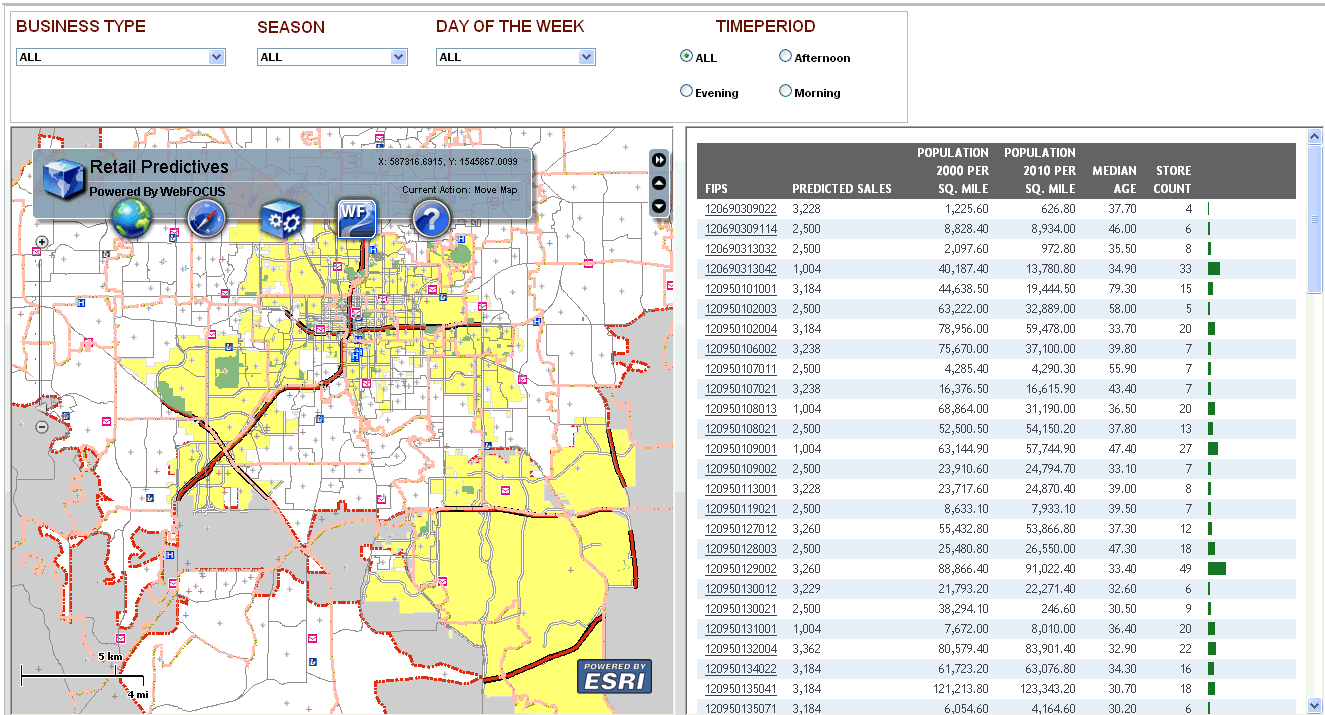Click the Retail Predictives title text
Screen dimensions: 1325x715
159,167
